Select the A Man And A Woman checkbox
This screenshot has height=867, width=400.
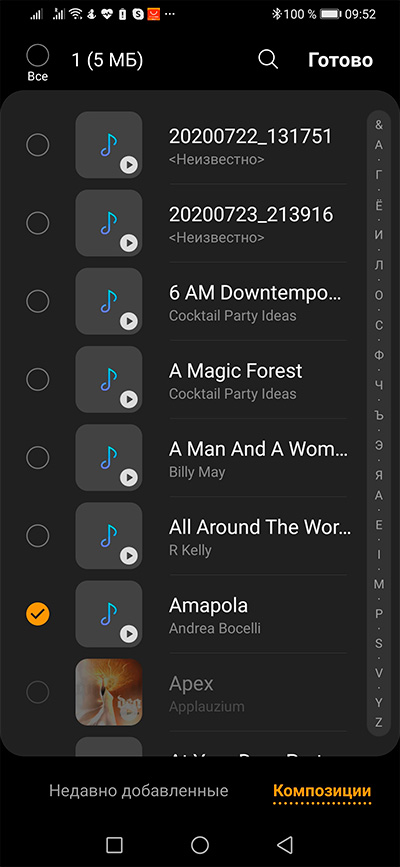pos(38,457)
